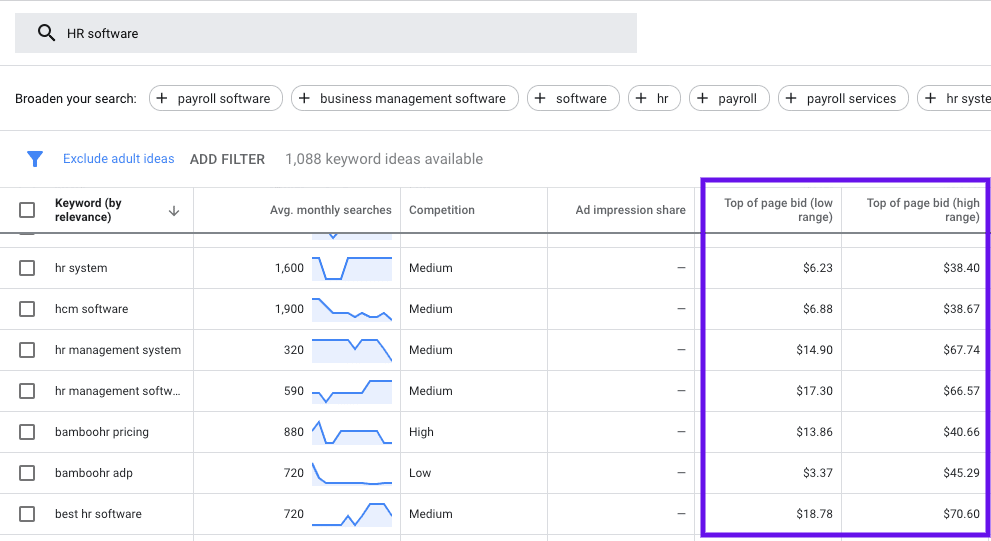Click the hr system trend sparkline
The height and width of the screenshot is (541, 991).
[x=352, y=268]
